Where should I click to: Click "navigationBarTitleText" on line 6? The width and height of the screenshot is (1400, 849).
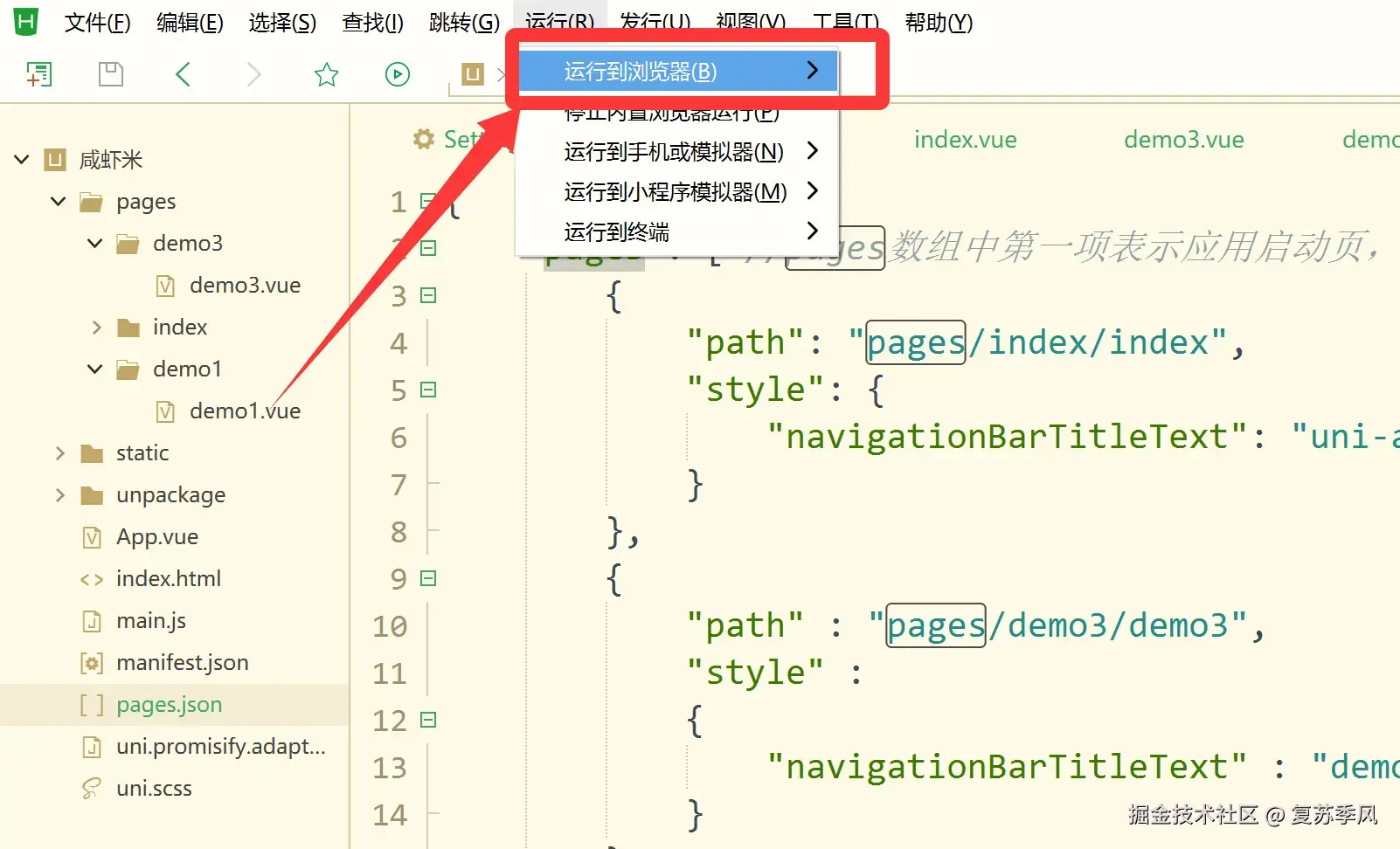[1008, 437]
